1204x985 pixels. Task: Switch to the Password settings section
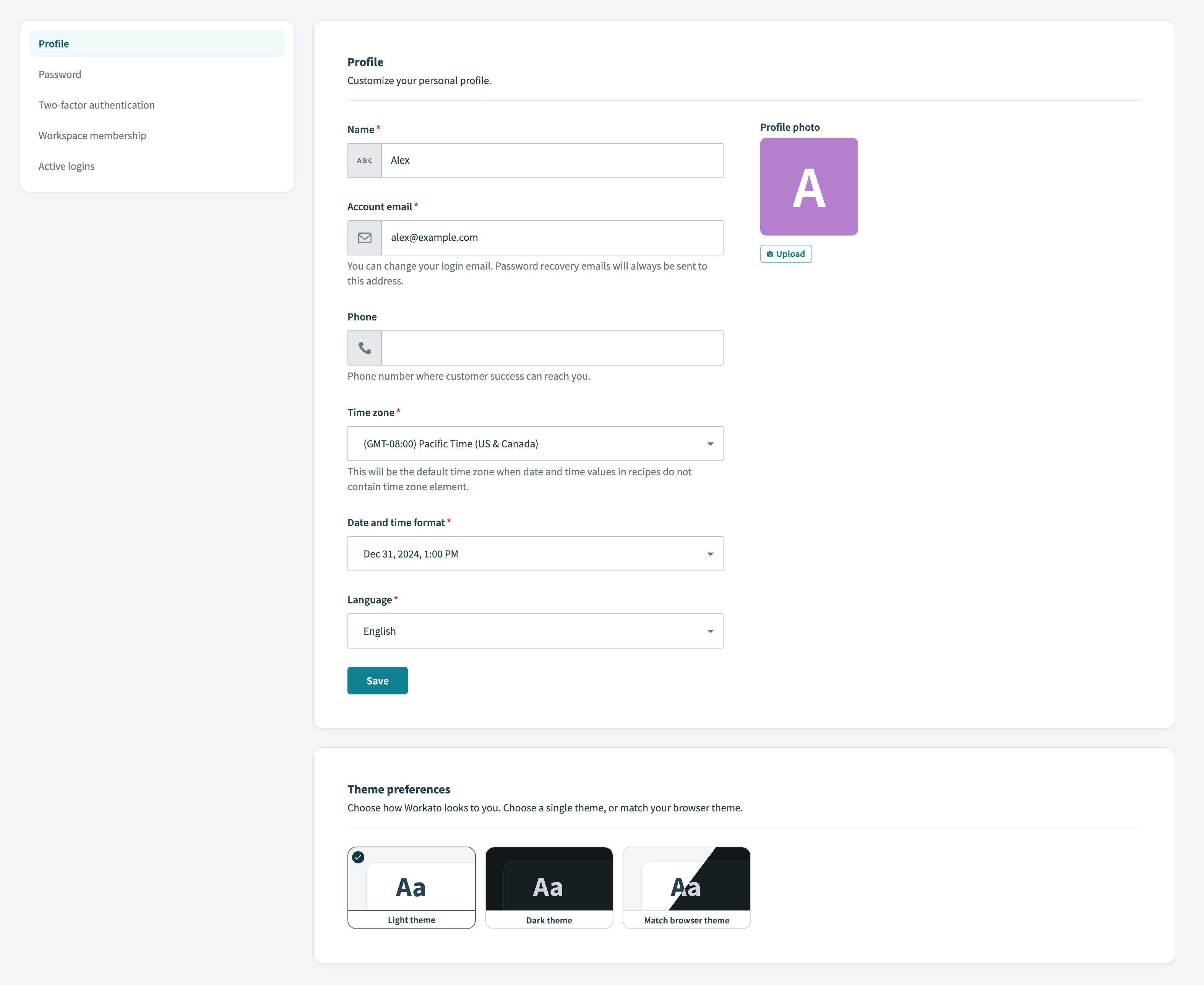pos(60,74)
